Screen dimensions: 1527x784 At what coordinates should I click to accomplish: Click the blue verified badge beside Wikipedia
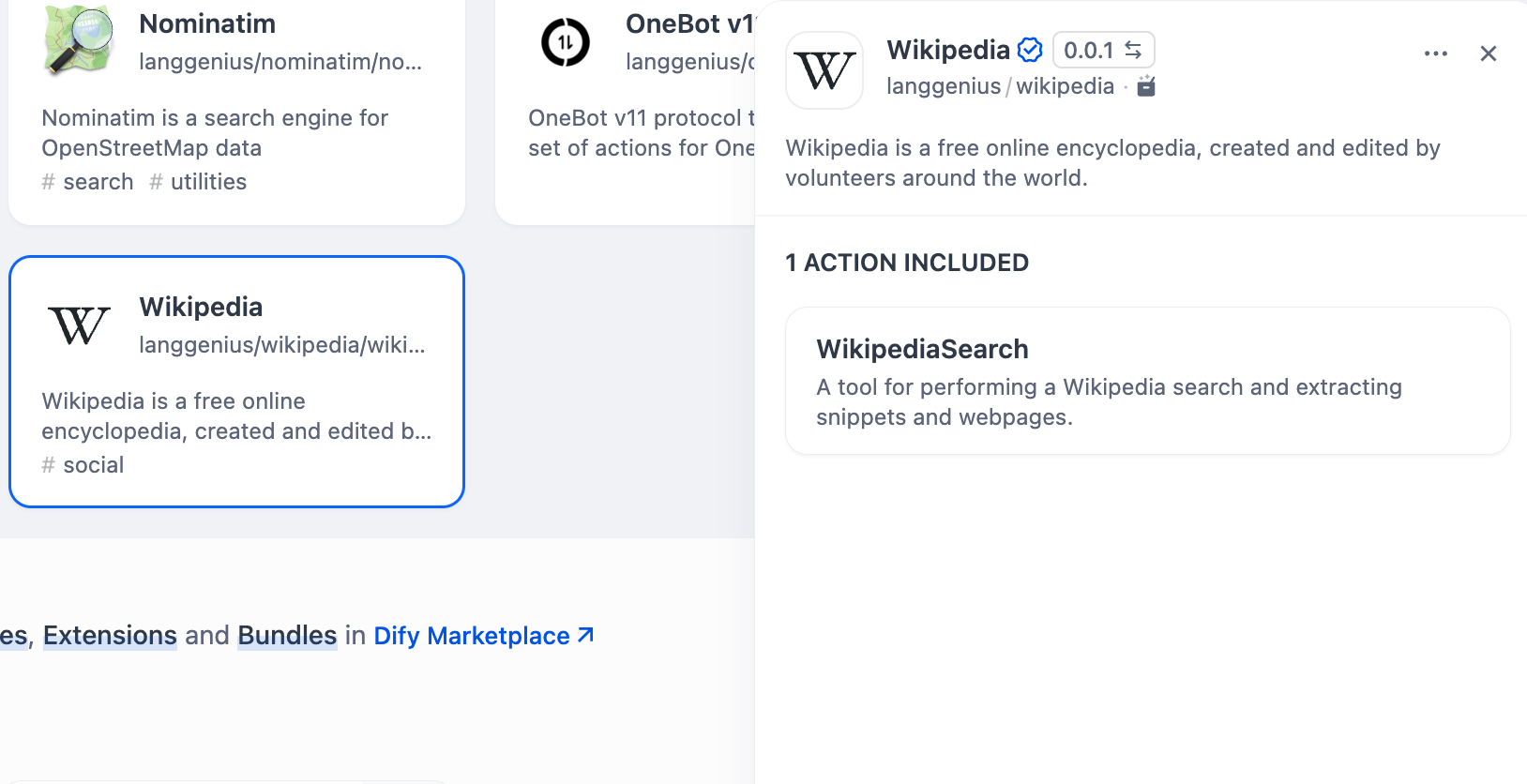point(1030,50)
